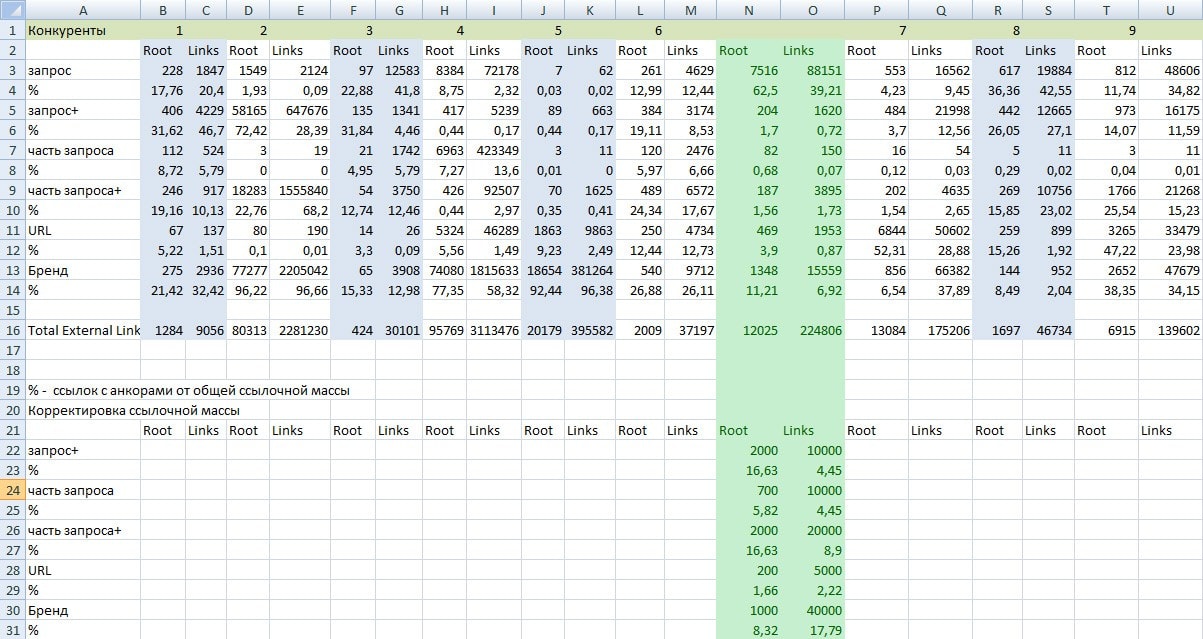Viewport: 1203px width, 639px height.
Task: Select row header 16
Action: coord(12,330)
